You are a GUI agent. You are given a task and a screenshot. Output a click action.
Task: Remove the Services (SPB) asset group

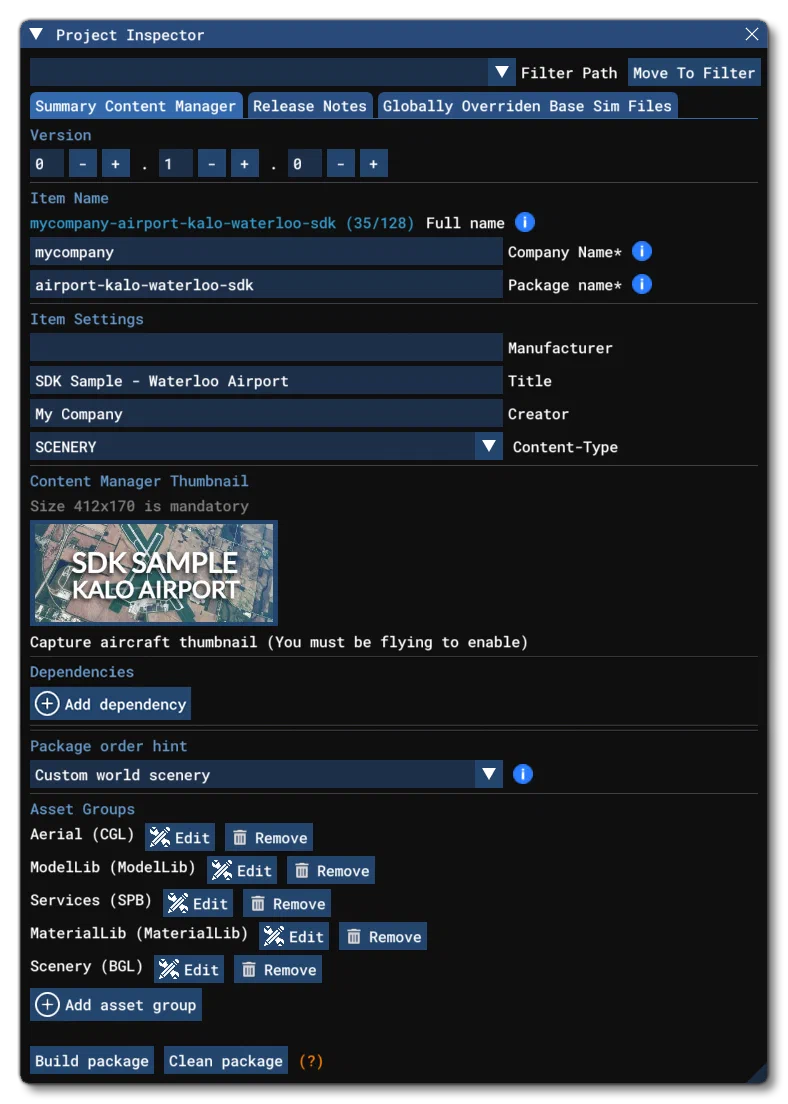tap(287, 904)
